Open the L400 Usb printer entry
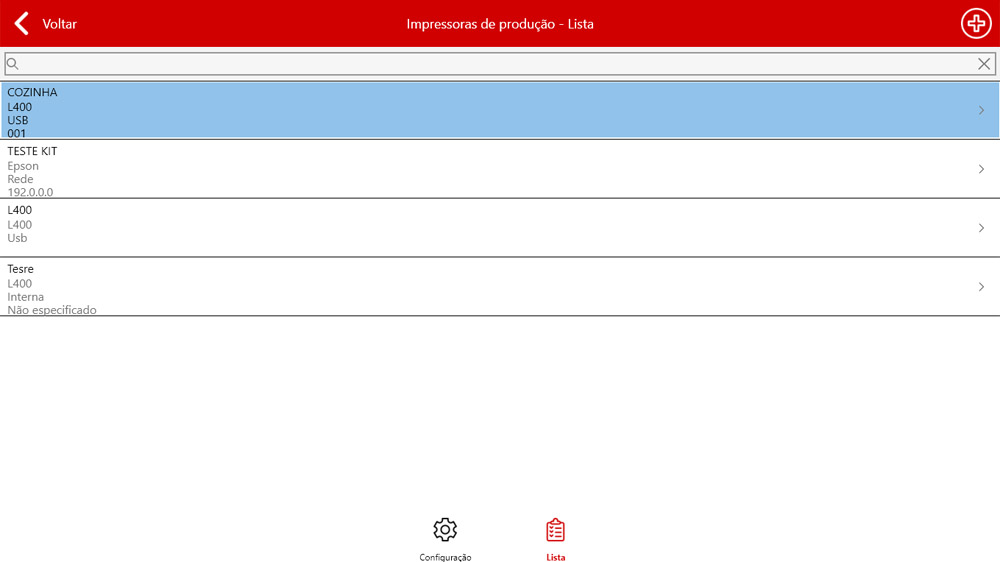This screenshot has width=1000, height=562. point(19,210)
